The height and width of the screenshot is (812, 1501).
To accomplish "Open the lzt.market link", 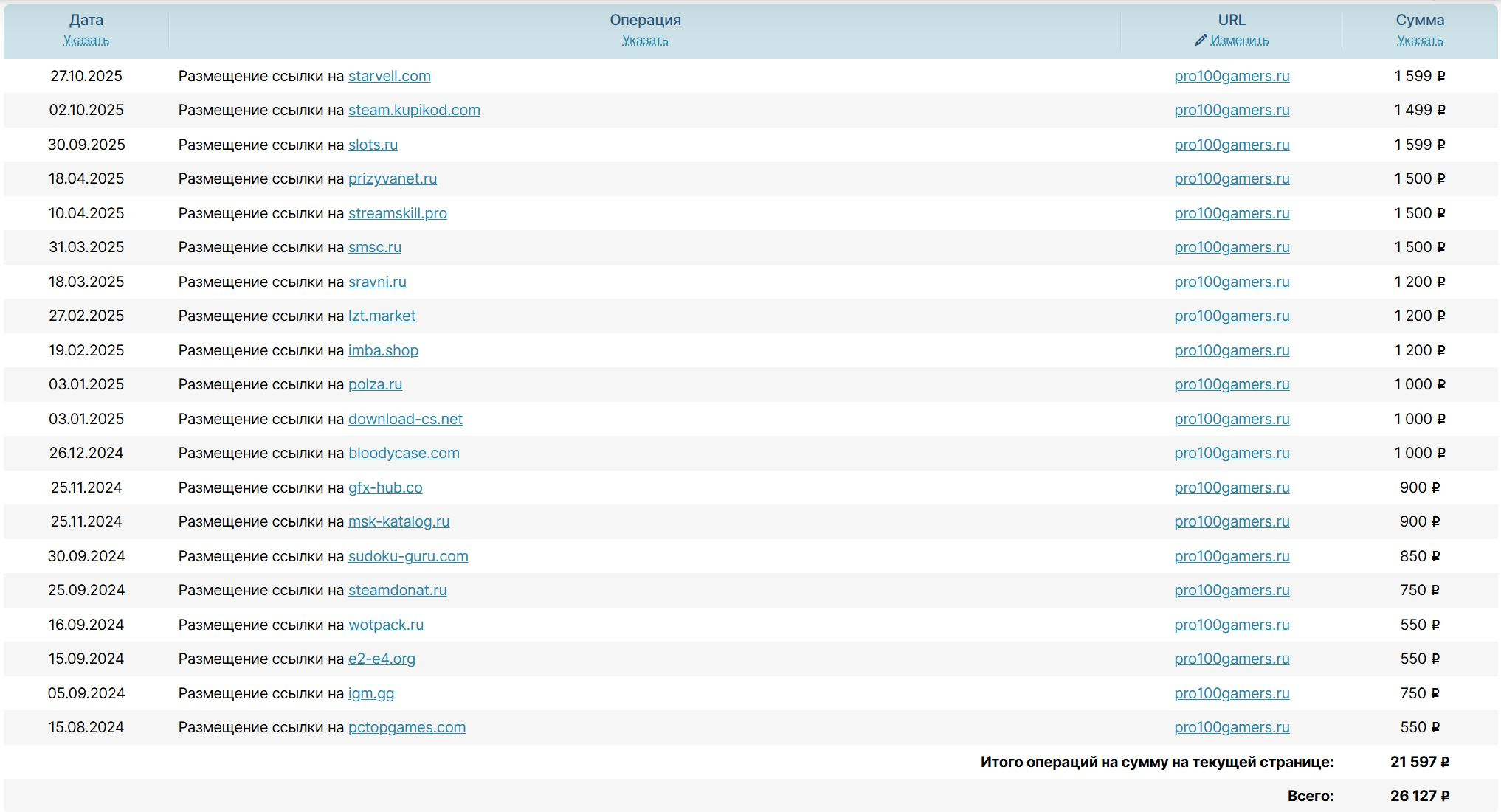I will tap(382, 316).
